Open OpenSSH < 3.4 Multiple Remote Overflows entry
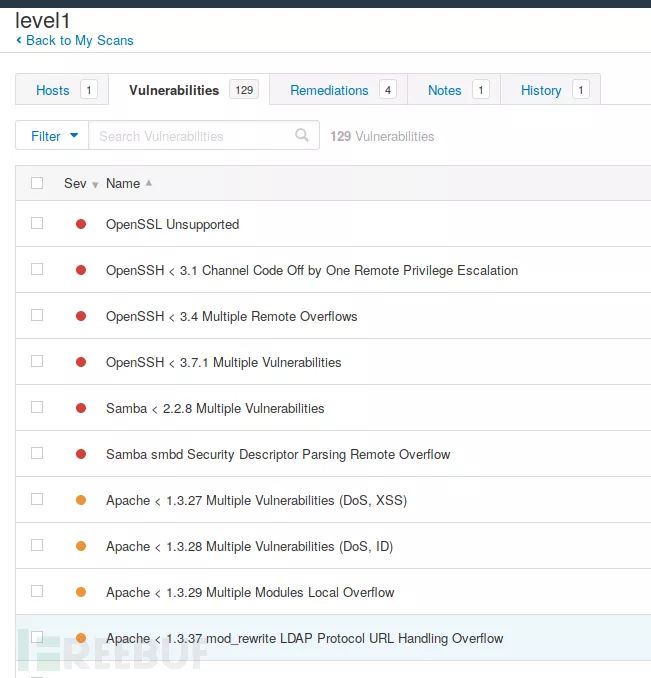Viewport: 651px width, 678px height. (232, 316)
